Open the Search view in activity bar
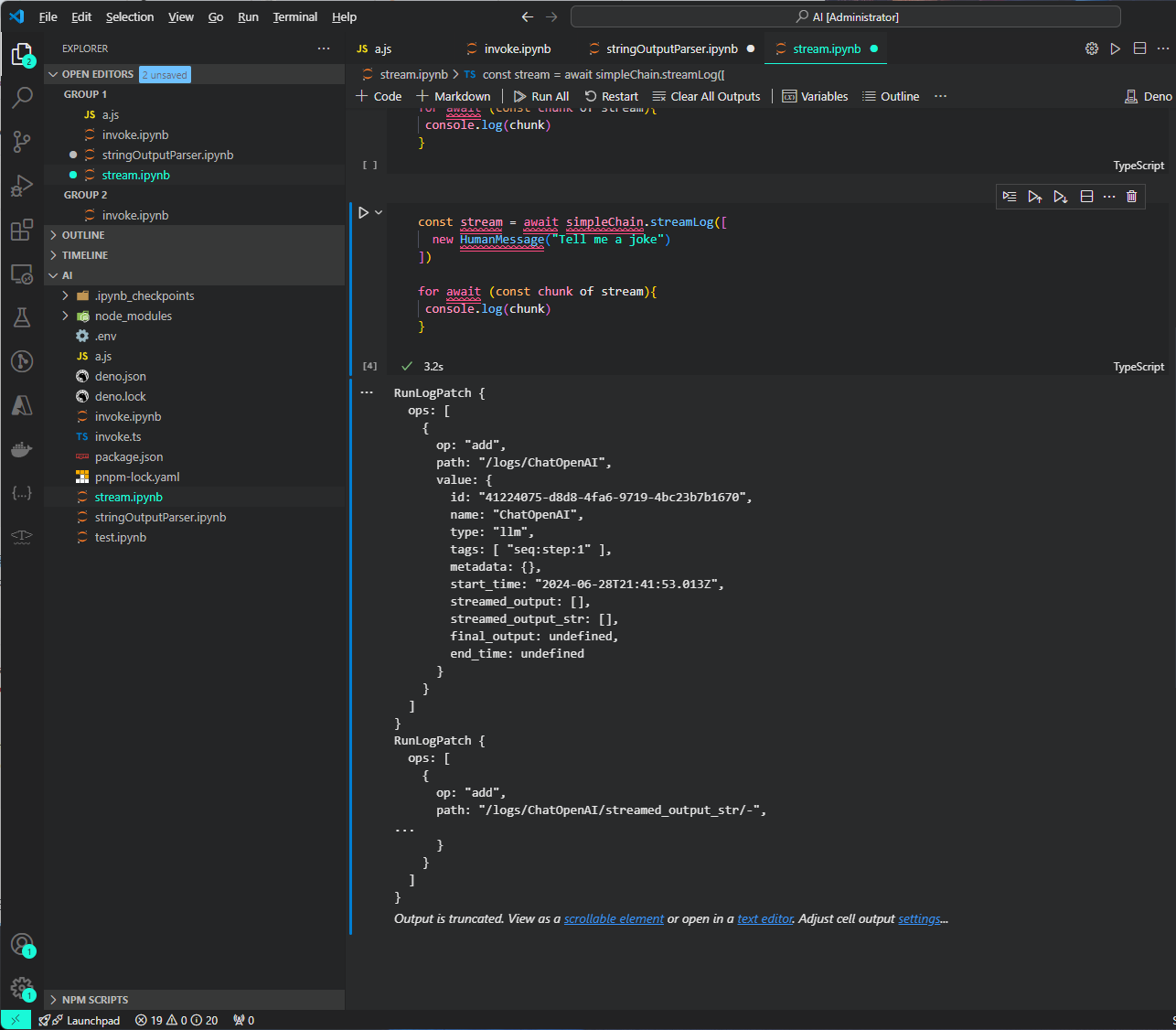 [22, 97]
